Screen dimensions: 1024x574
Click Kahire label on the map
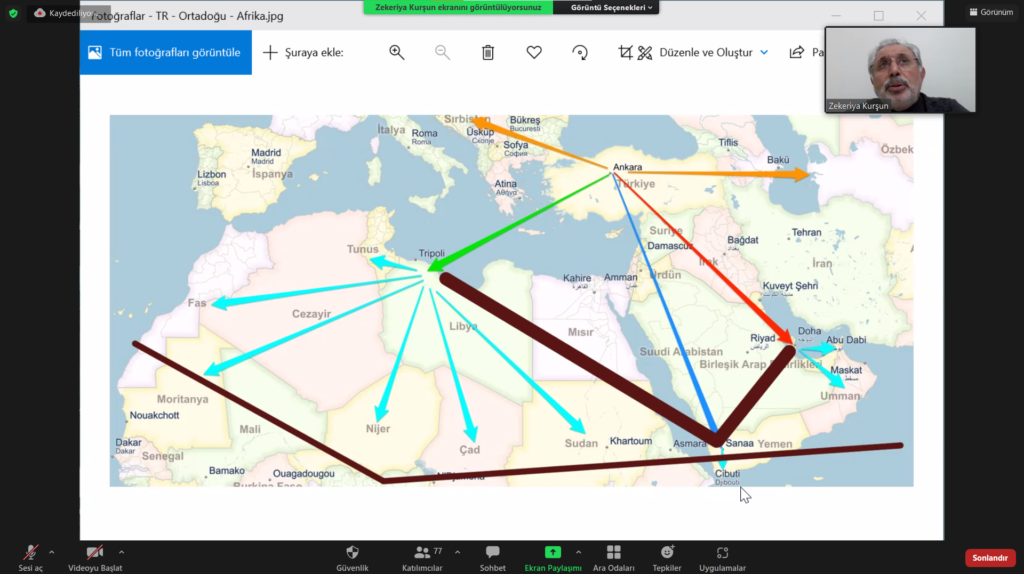click(x=577, y=278)
